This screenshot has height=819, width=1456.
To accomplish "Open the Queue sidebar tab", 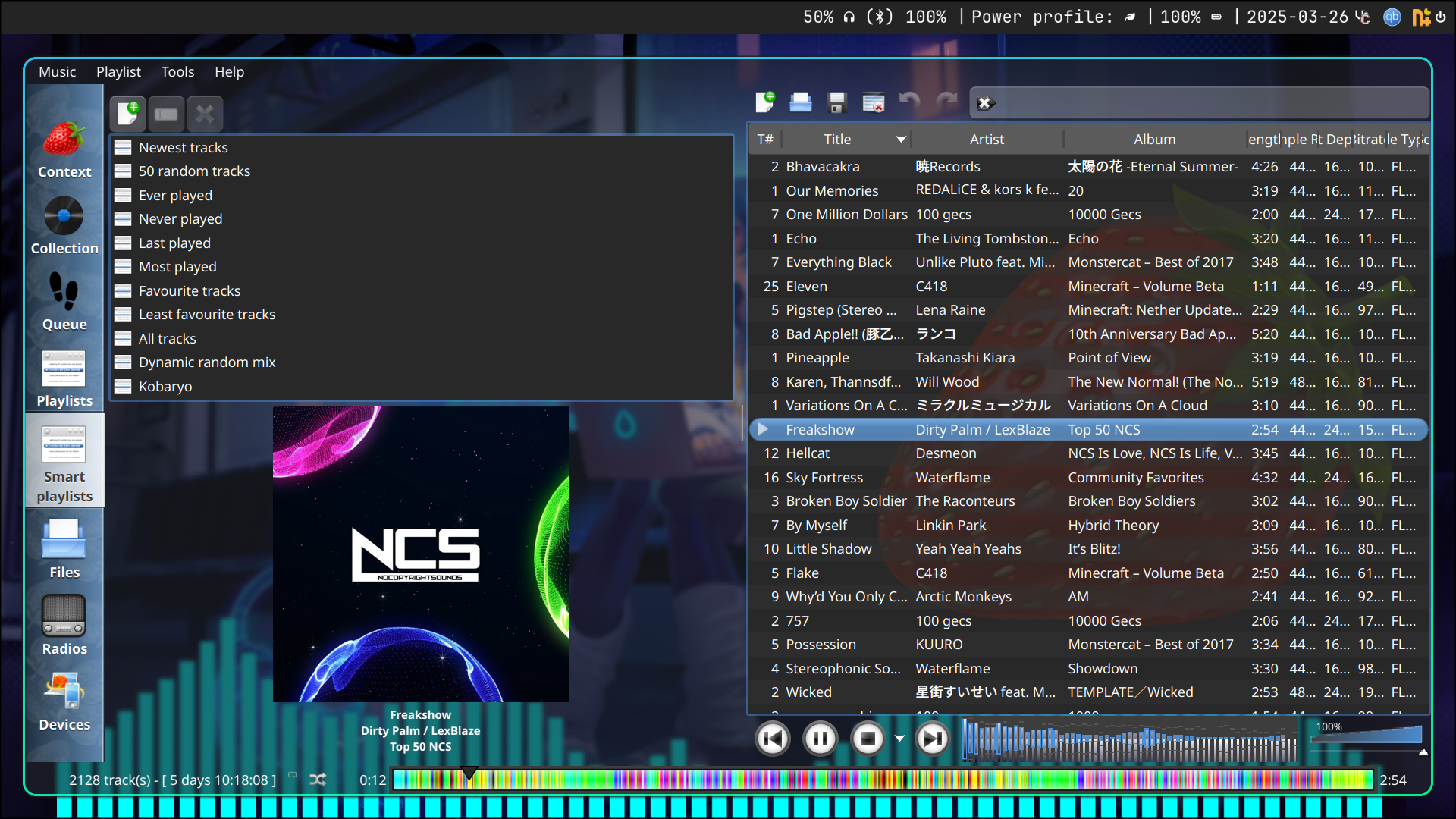I will click(x=64, y=301).
